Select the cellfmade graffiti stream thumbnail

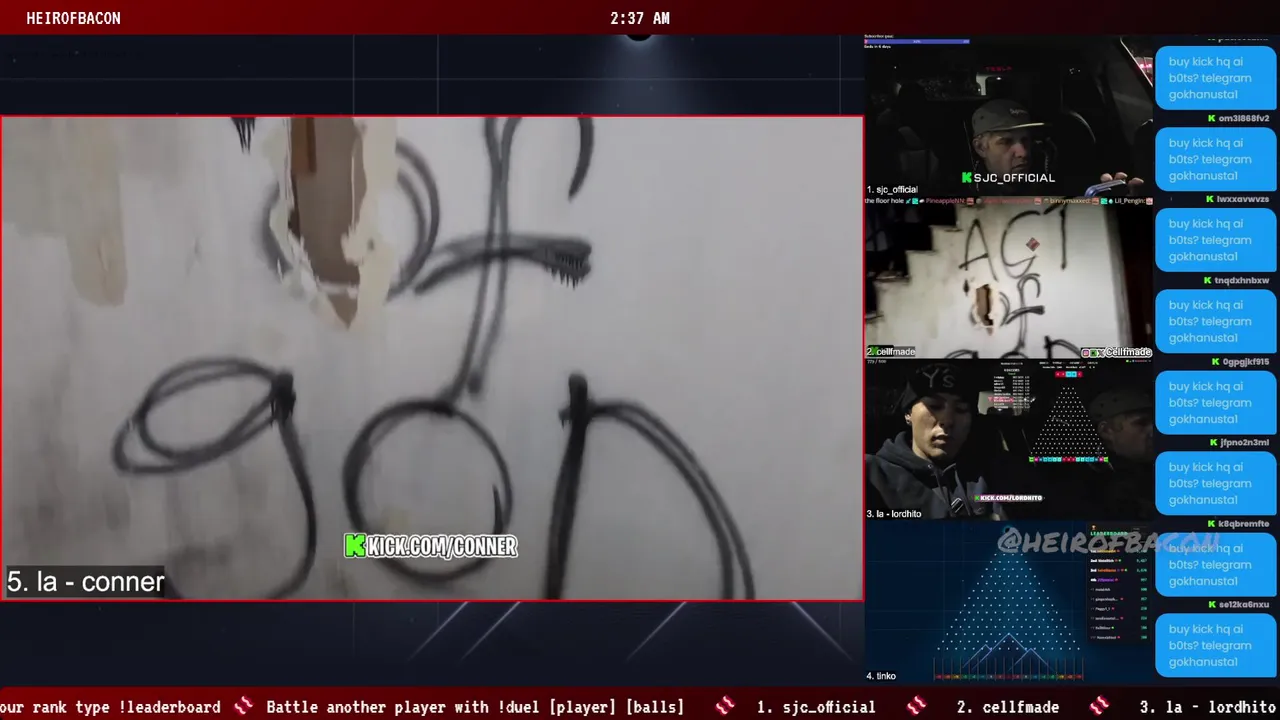click(1008, 277)
